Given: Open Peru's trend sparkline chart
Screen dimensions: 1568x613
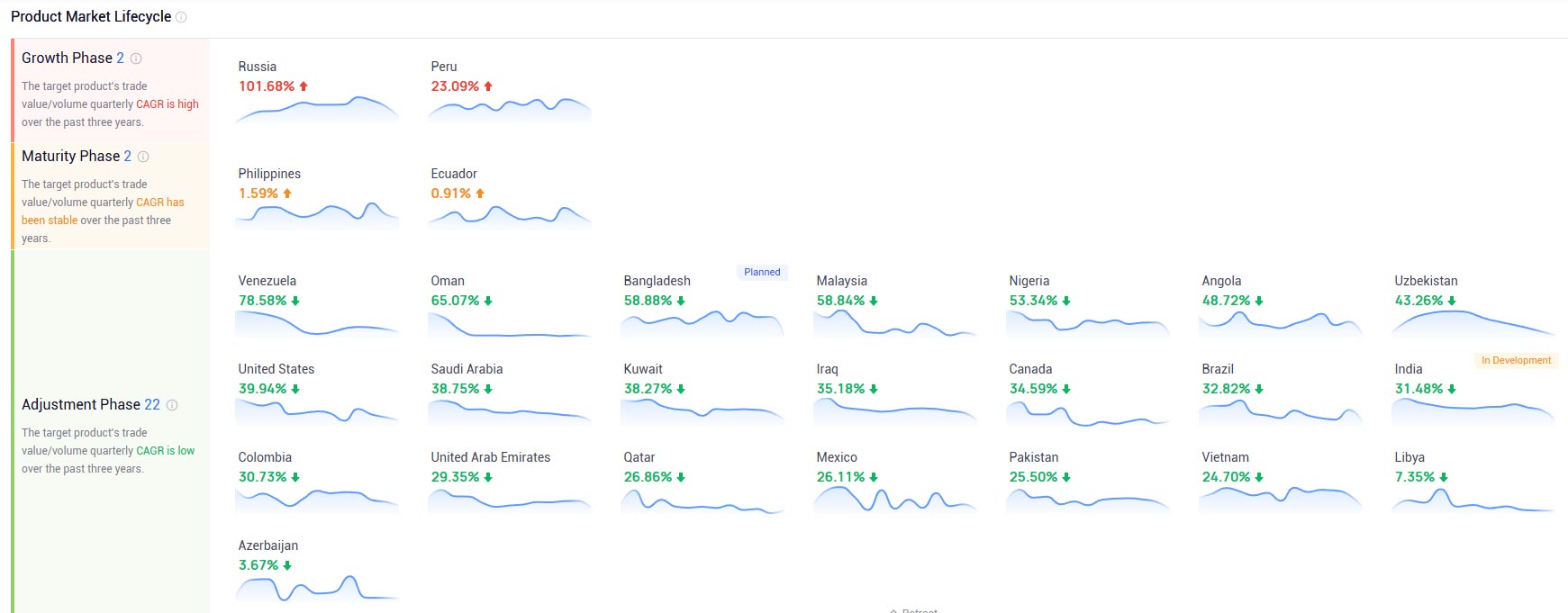Looking at the screenshot, I should [510, 109].
